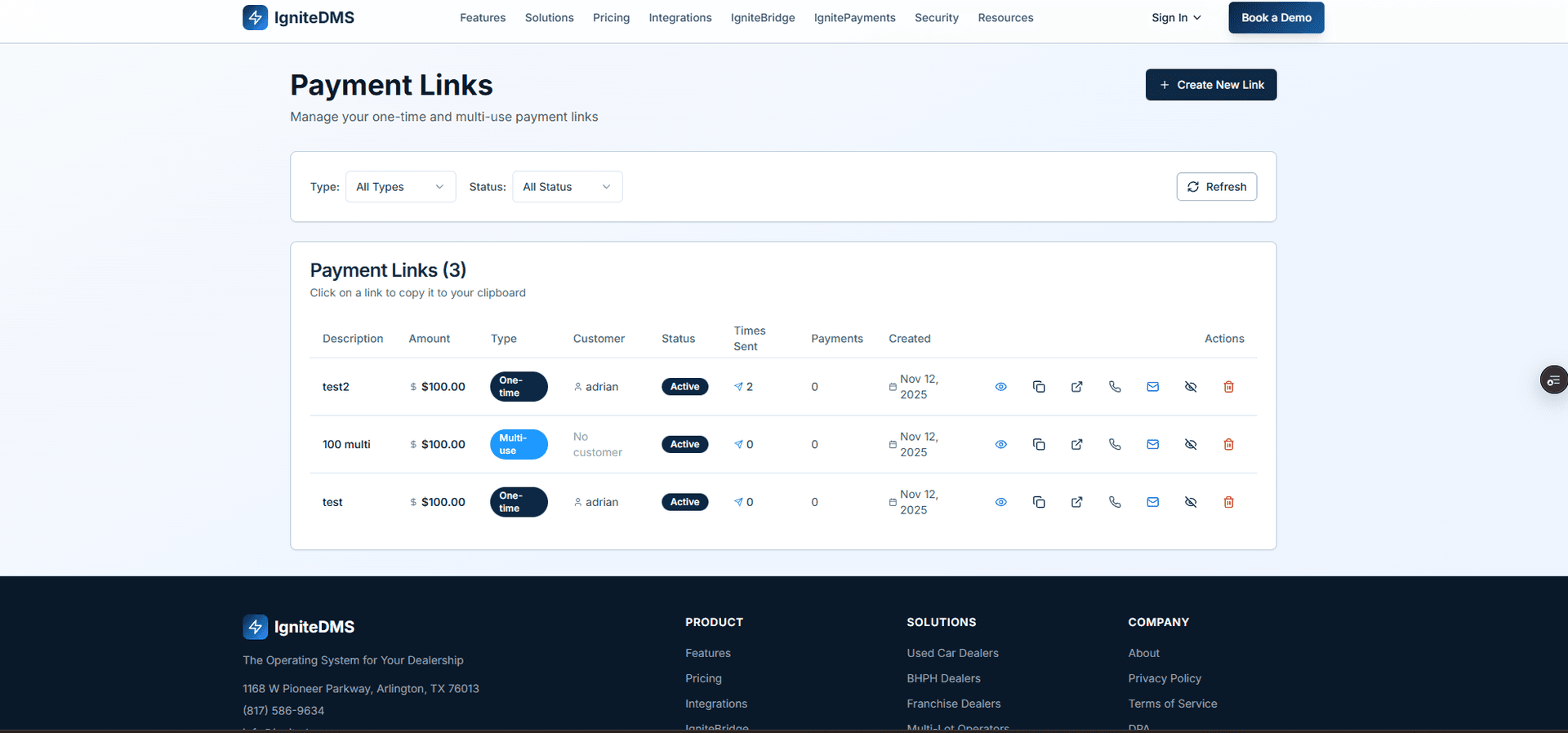Click the Multi-use type badge
The width and height of the screenshot is (1568, 733).
coord(519,445)
